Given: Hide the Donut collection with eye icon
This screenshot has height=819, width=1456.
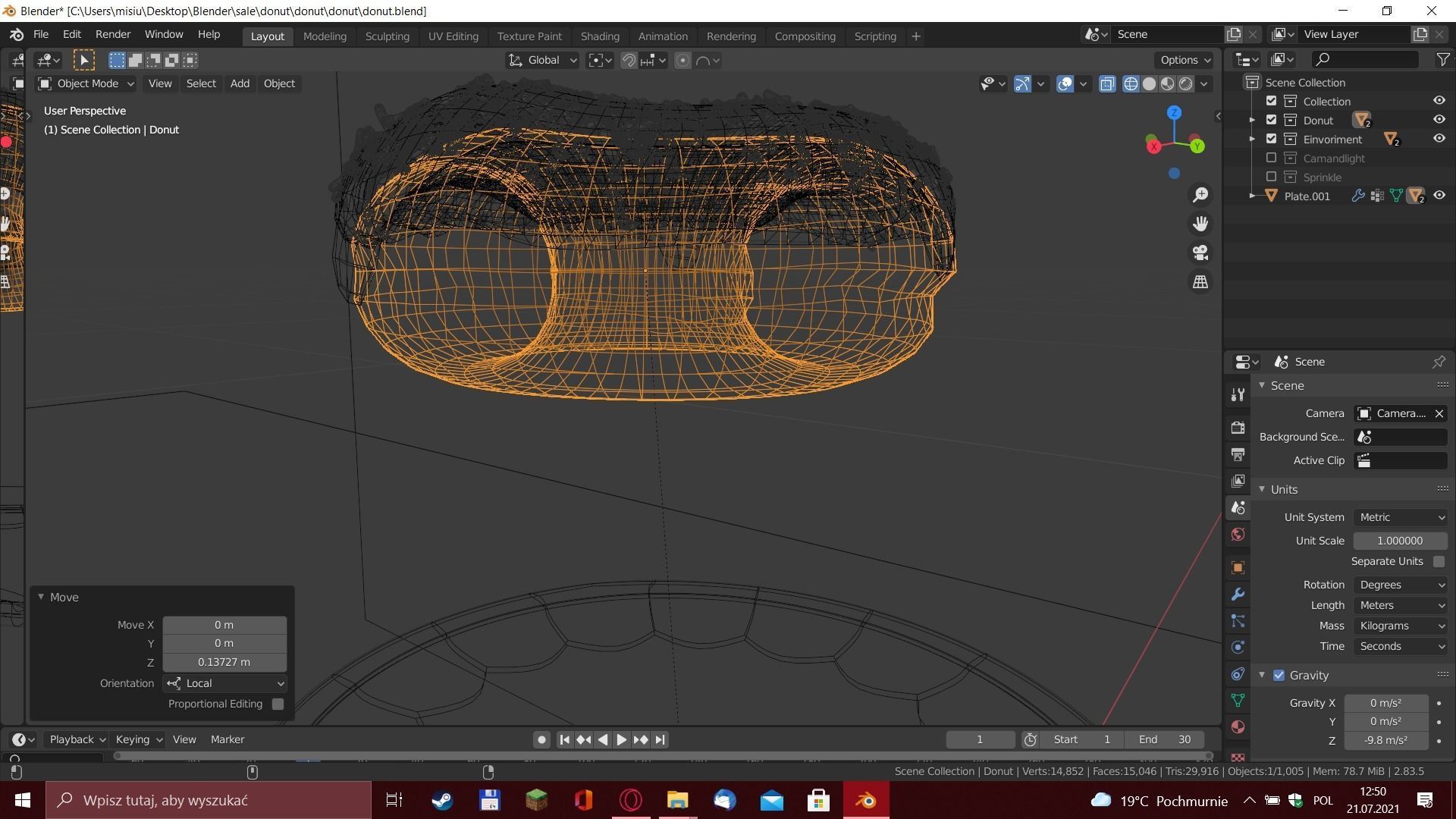Looking at the screenshot, I should pyautogui.click(x=1439, y=120).
